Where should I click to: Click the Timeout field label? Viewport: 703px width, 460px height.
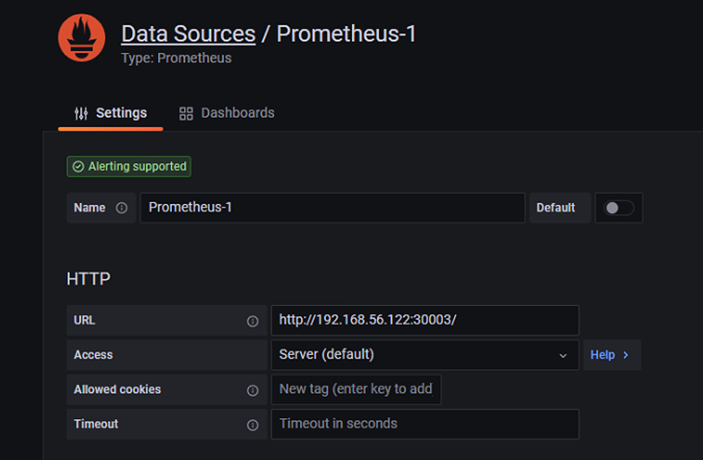[x=96, y=424]
